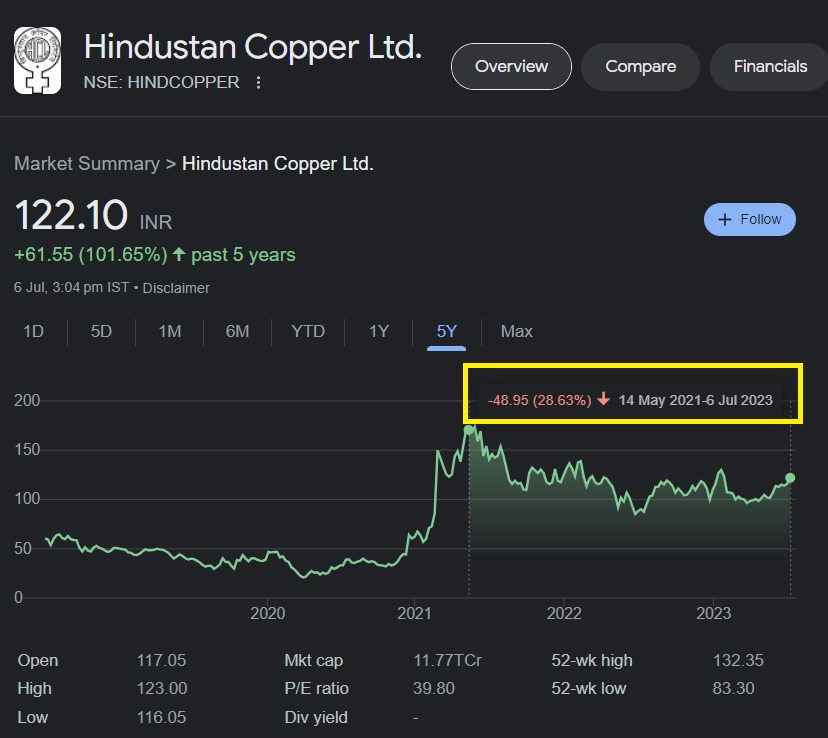This screenshot has width=828, height=738.
Task: Click the Div yield label
Action: tap(316, 717)
